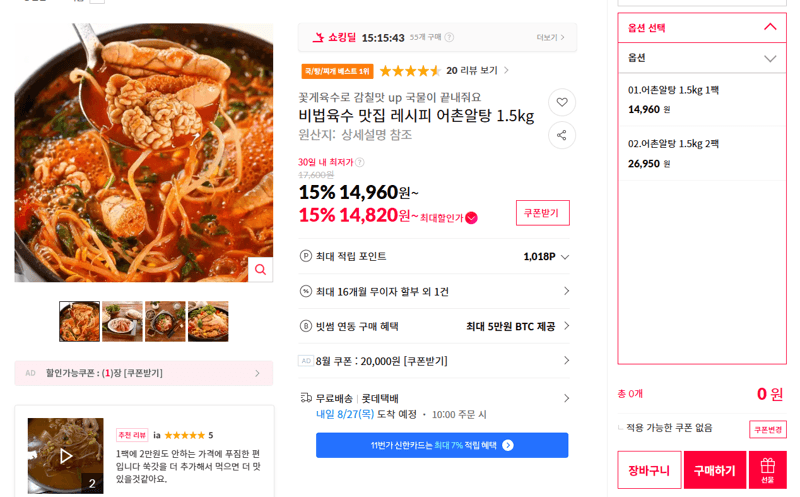
Task: Open image magnifier on product photo
Action: [x=260, y=269]
